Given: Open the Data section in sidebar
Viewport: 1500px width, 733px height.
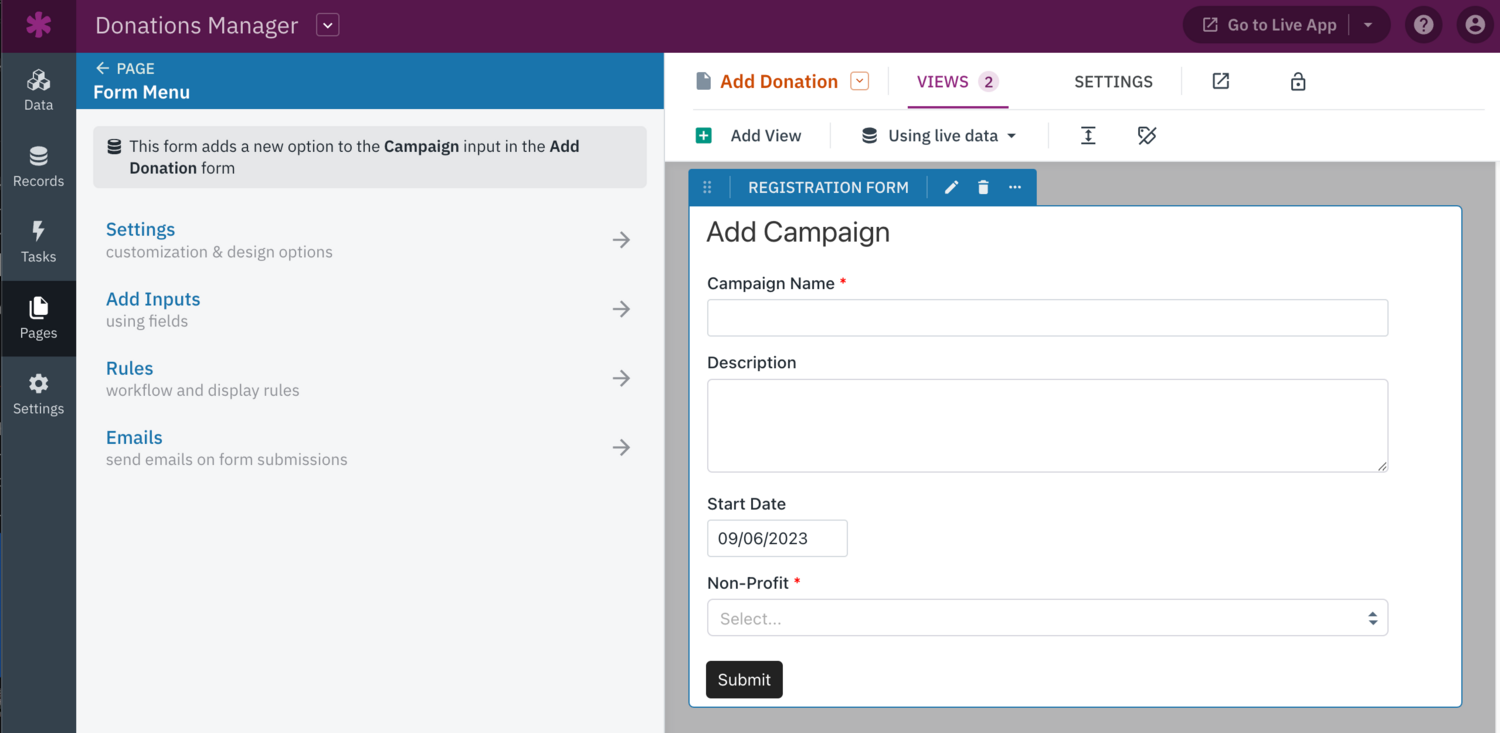Looking at the screenshot, I should tap(38, 90).
